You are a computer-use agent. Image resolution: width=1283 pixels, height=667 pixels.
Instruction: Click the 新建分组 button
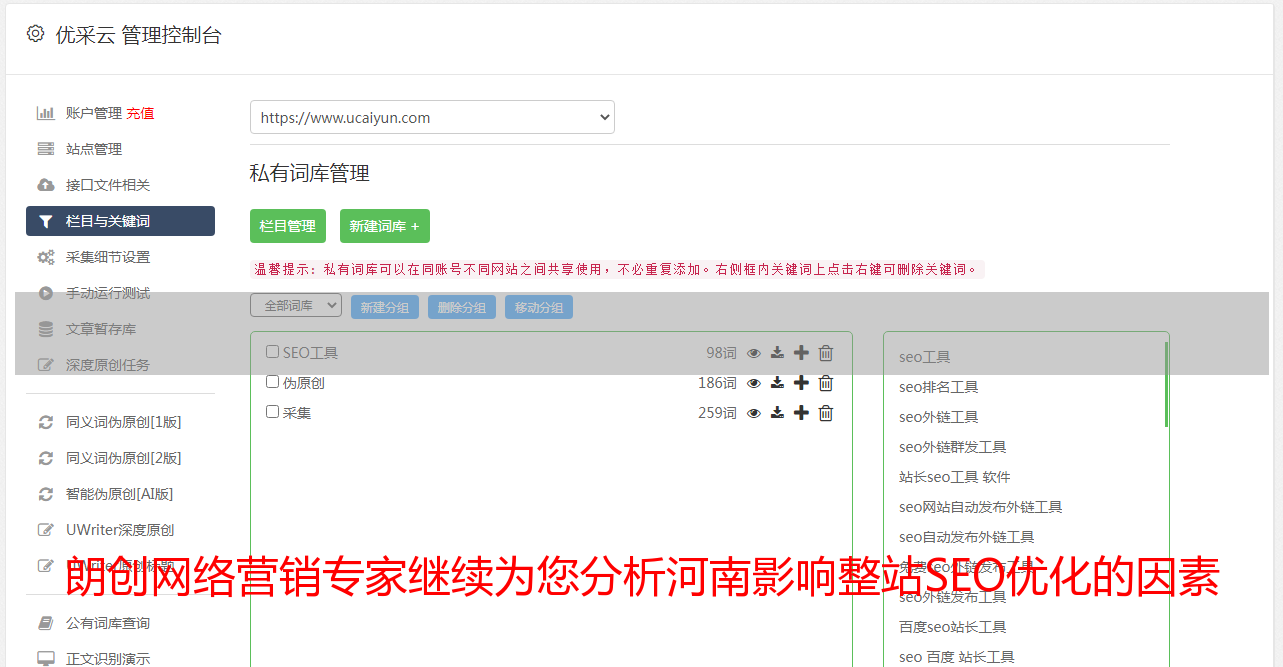click(385, 307)
